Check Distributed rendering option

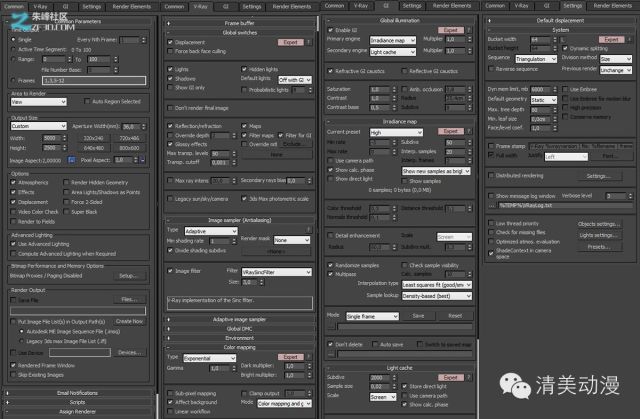point(491,175)
